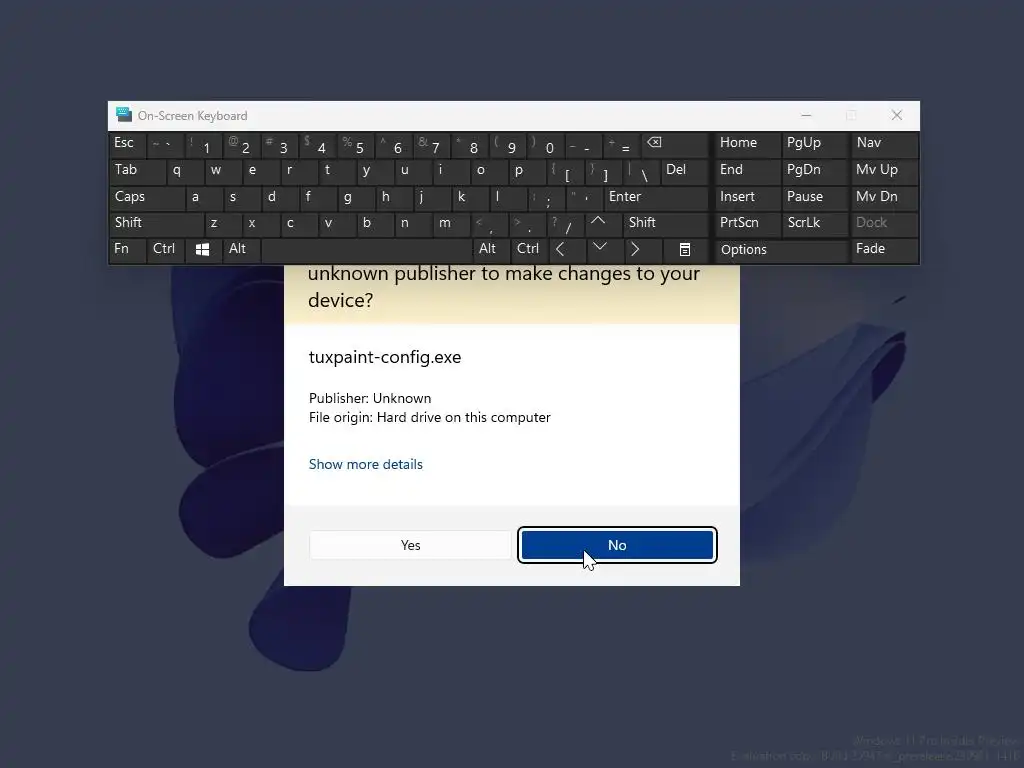Screen dimensions: 1024x768
Task: Toggle the ScrLk key
Action: [814, 223]
